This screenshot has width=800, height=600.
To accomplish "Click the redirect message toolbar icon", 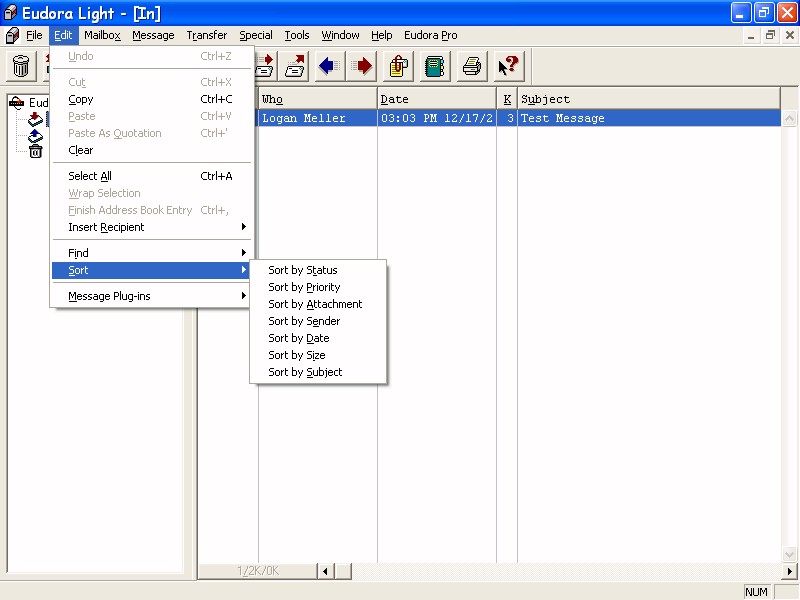I will [295, 66].
